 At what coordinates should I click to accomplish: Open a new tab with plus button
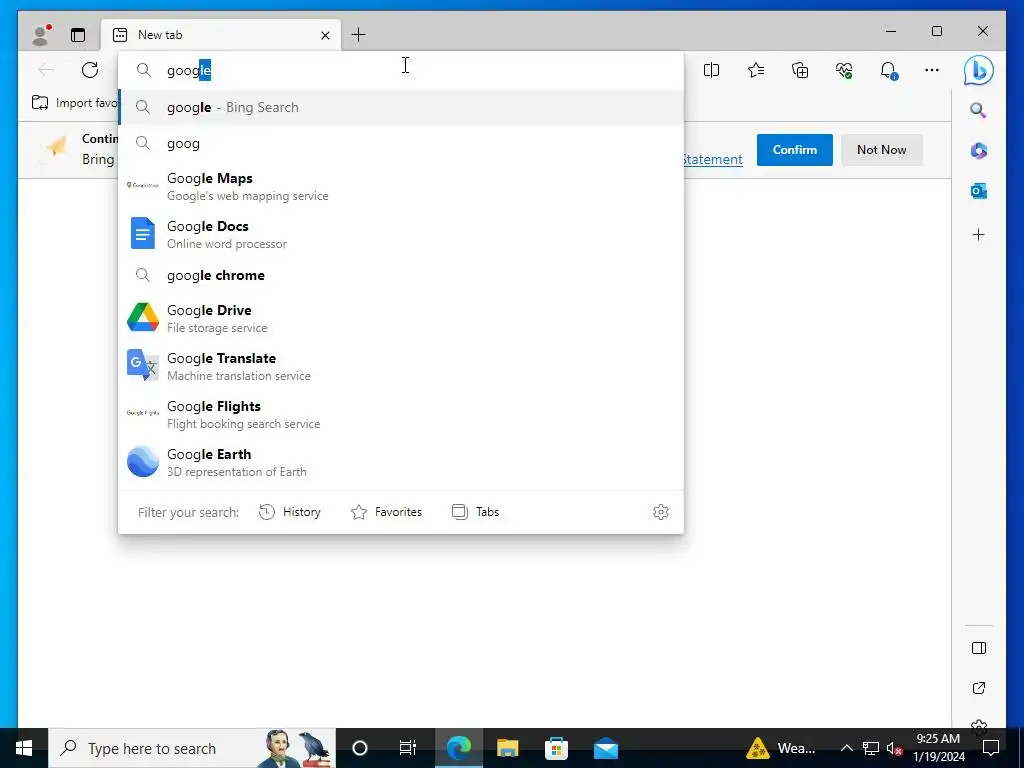pos(359,35)
